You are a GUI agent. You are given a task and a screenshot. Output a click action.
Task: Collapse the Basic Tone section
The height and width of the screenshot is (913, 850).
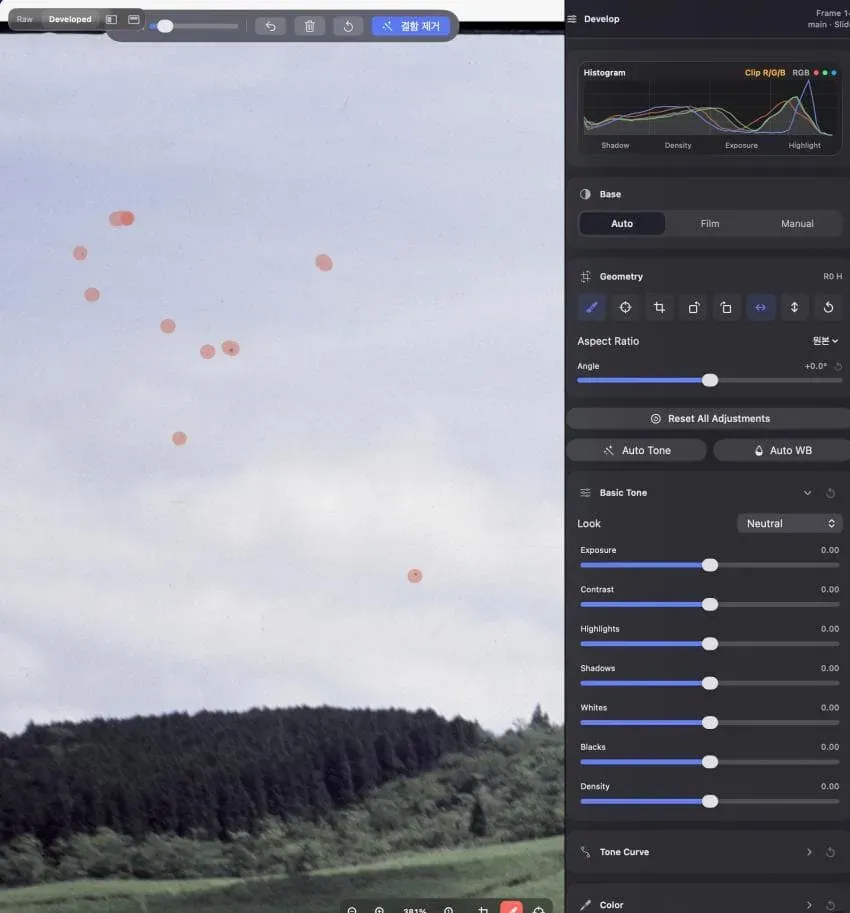[x=808, y=493]
